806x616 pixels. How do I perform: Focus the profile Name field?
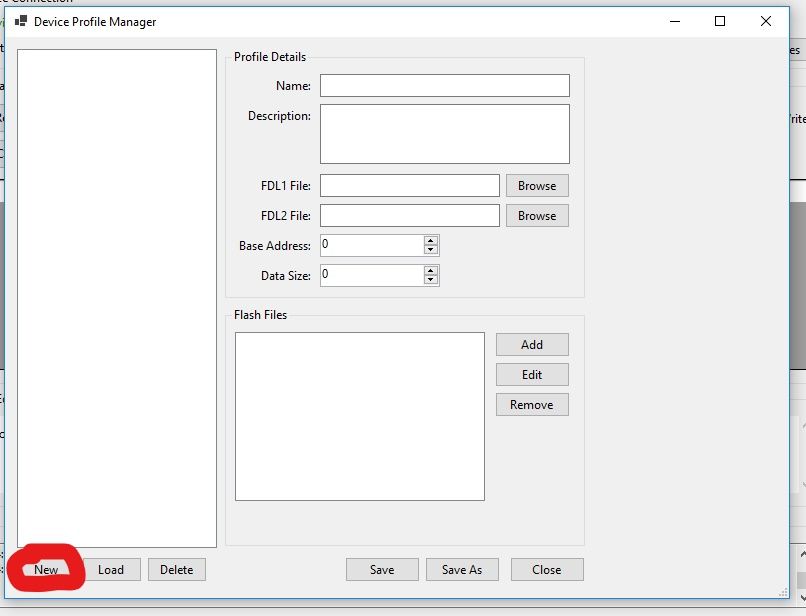coord(444,86)
